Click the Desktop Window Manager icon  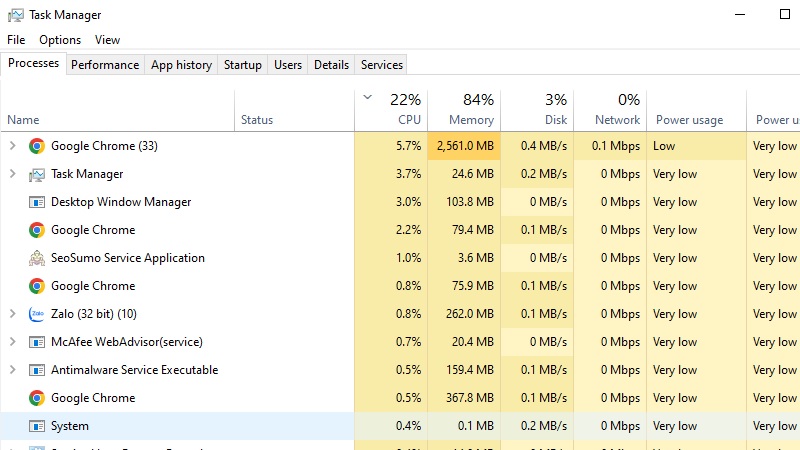(x=37, y=202)
